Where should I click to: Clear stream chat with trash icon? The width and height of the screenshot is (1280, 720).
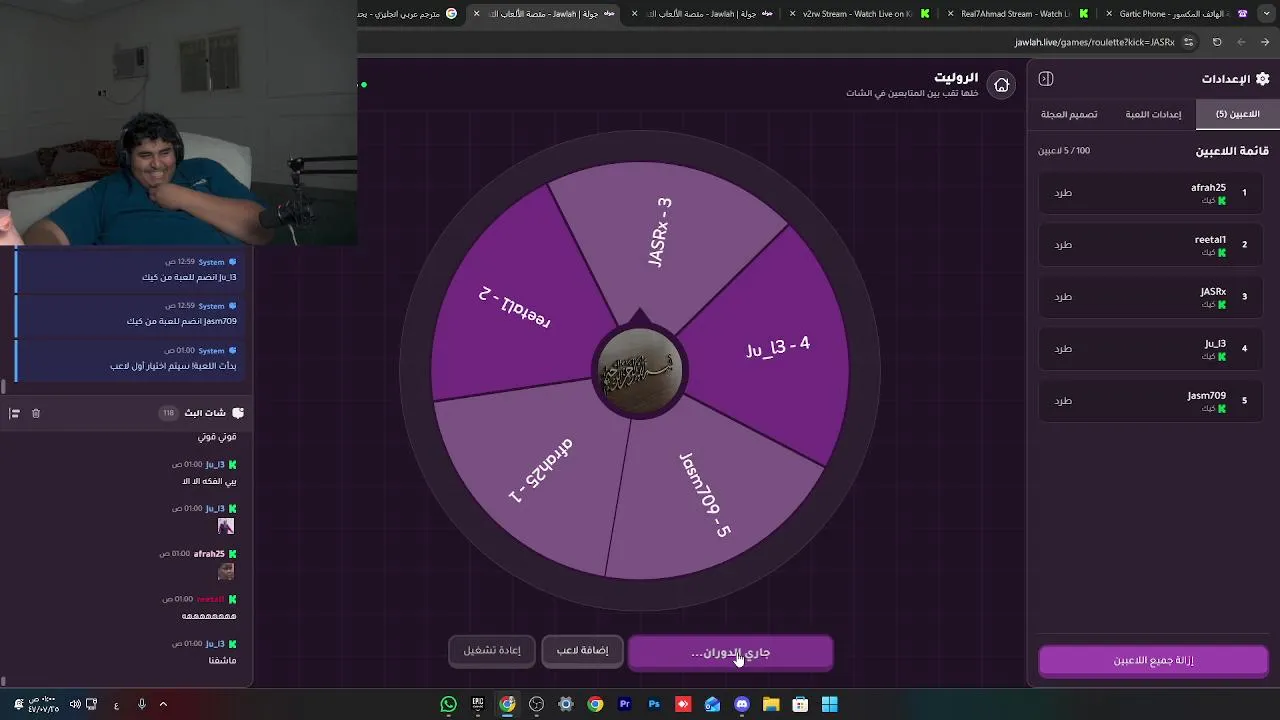(36, 413)
